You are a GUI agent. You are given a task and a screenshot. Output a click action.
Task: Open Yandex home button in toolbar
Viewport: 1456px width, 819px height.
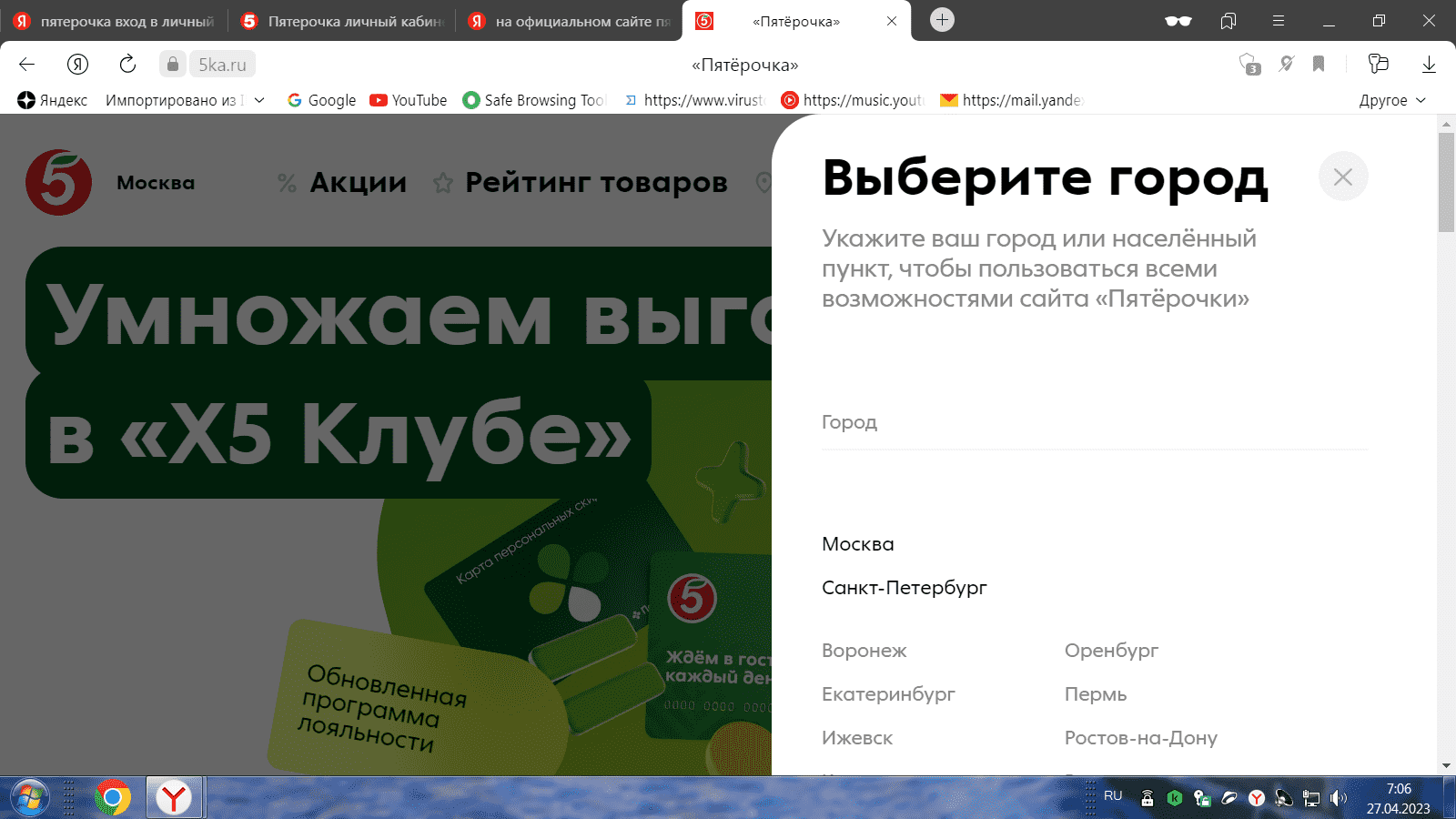click(77, 64)
